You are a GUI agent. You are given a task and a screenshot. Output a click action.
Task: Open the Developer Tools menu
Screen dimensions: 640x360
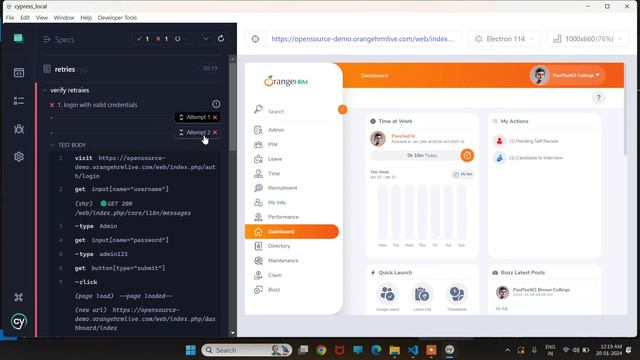[117, 18]
